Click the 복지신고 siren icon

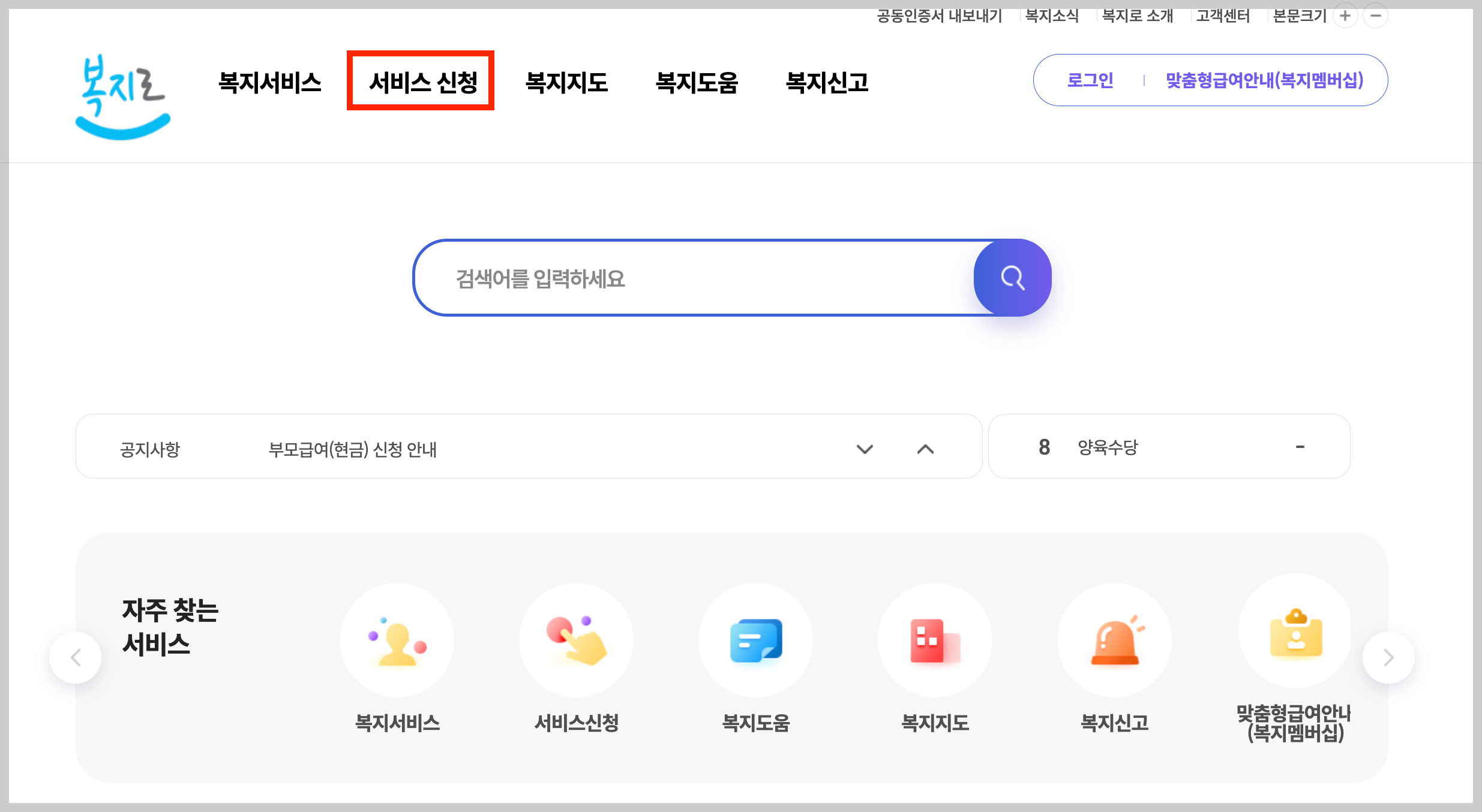1114,640
